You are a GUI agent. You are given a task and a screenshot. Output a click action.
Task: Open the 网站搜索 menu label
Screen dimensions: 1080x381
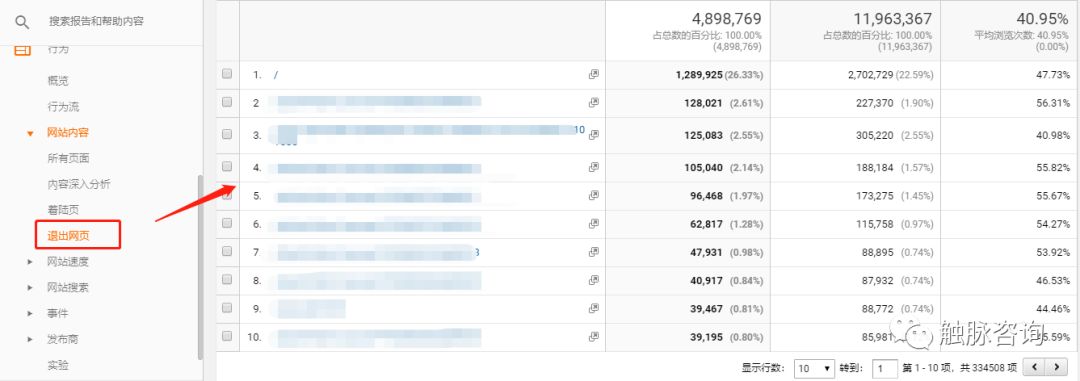click(68, 288)
